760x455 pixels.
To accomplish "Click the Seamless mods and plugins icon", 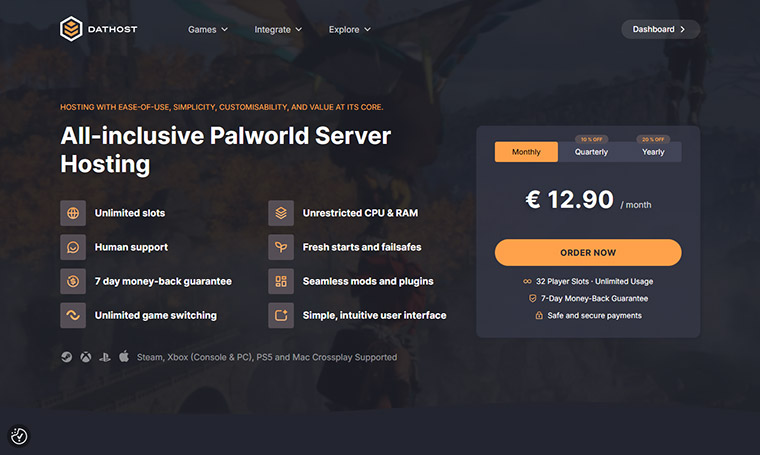I will pyautogui.click(x=281, y=281).
